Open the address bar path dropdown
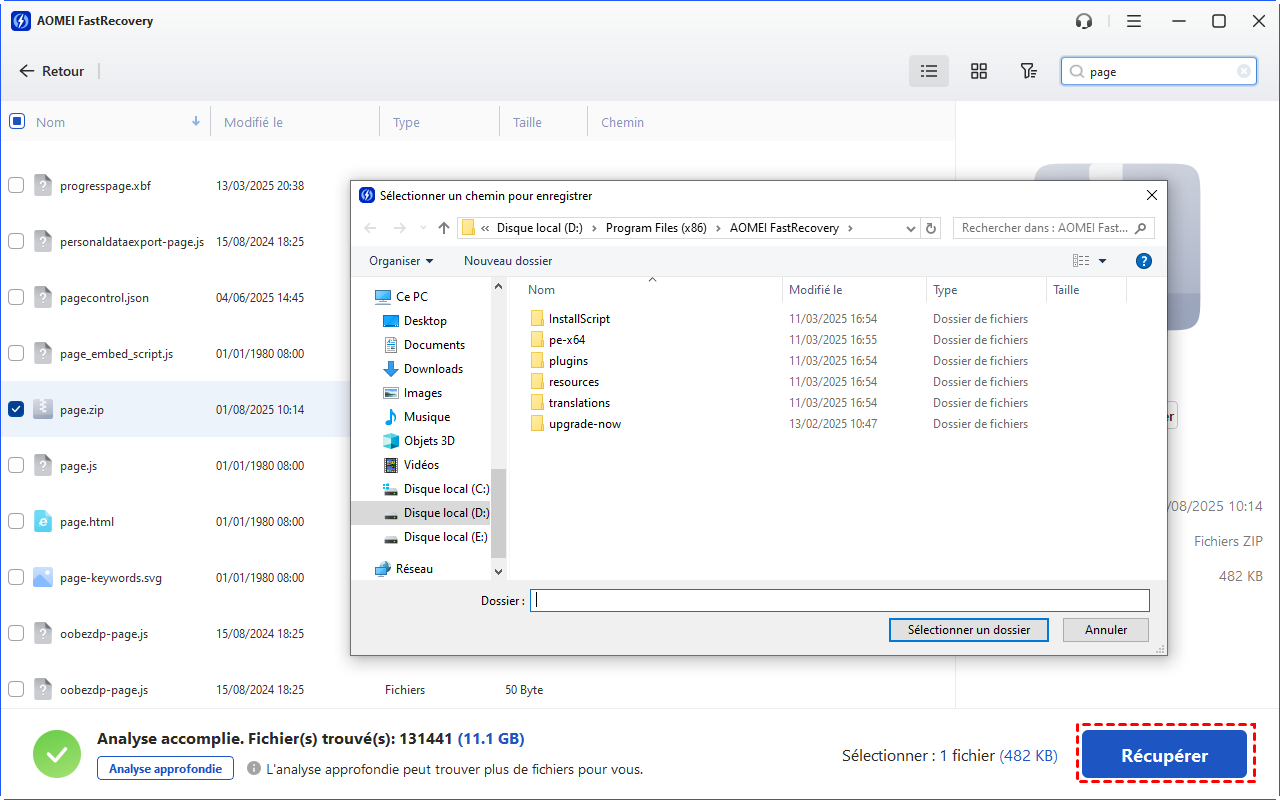Viewport: 1280px width, 800px height. 910,228
